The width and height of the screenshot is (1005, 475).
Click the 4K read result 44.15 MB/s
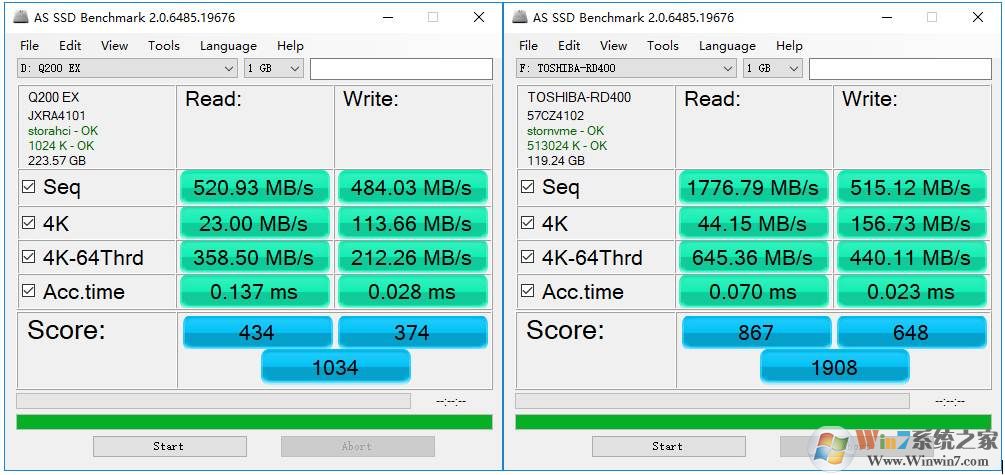click(x=753, y=223)
